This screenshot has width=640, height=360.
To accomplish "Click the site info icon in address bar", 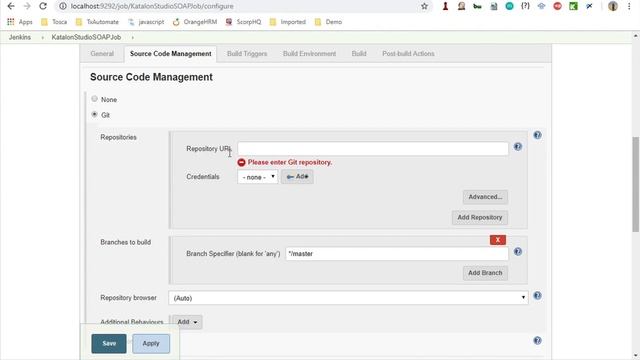I will point(63,6).
